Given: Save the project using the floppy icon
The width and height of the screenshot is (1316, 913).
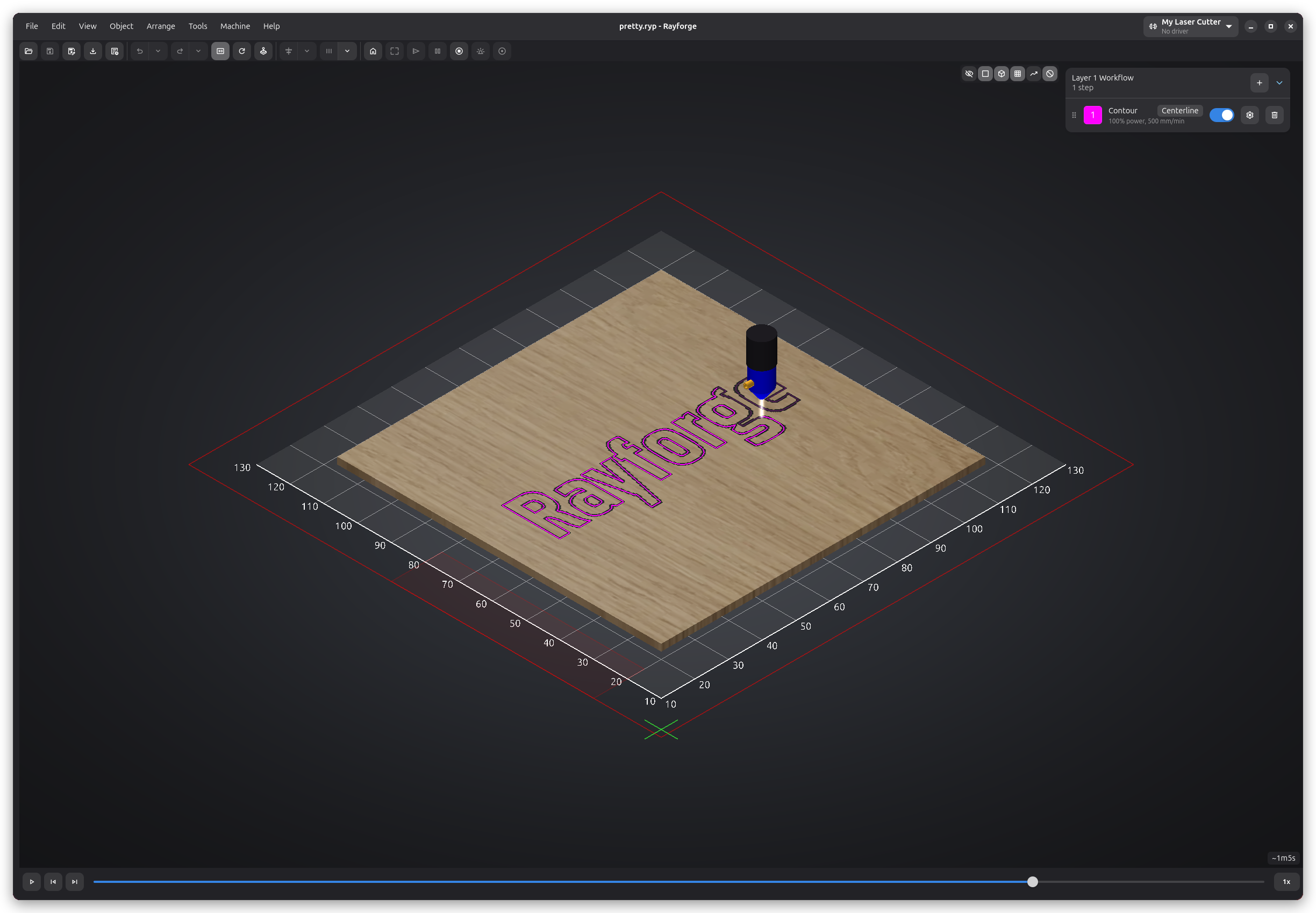Looking at the screenshot, I should tap(50, 51).
